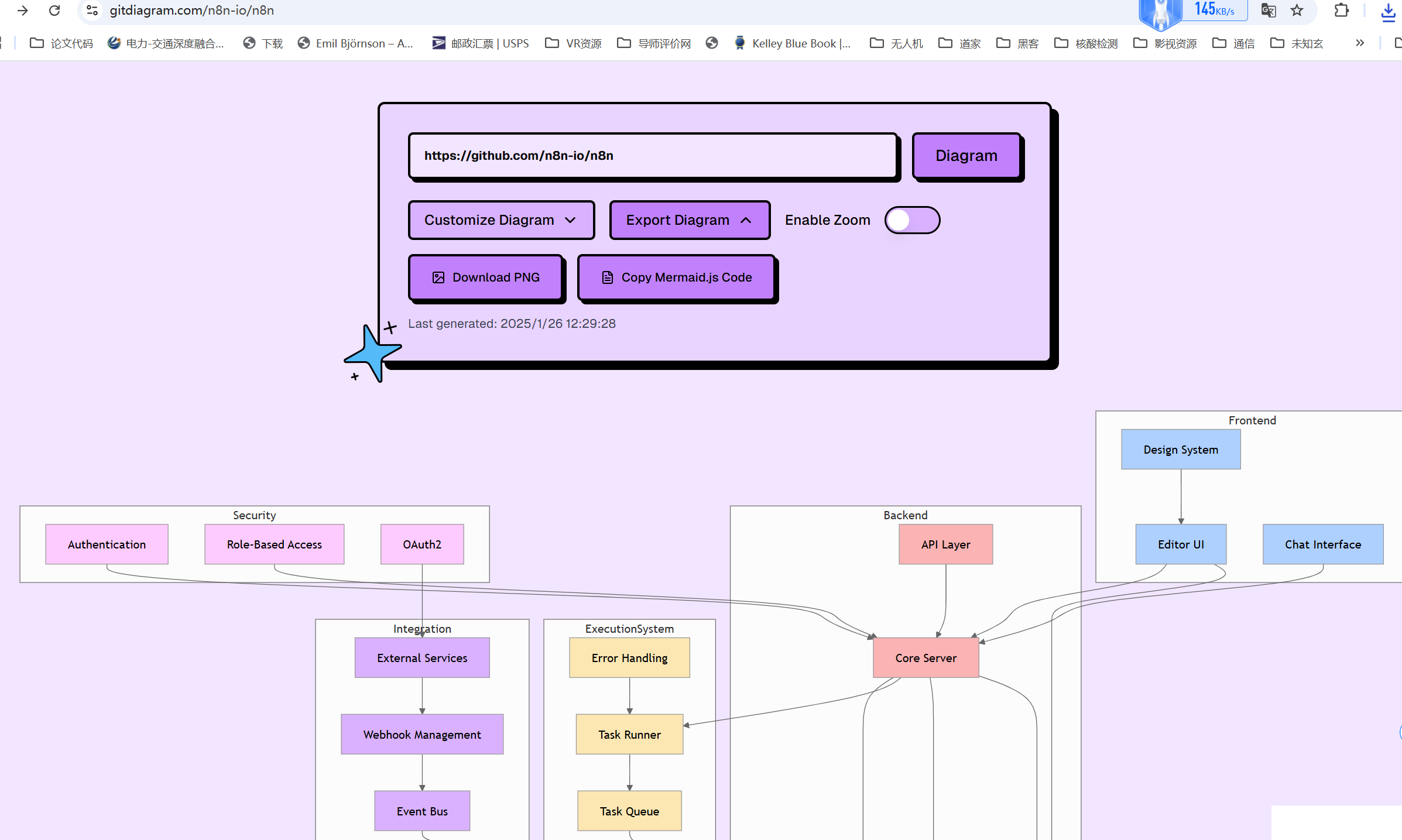Viewport: 1402px width, 840px height.
Task: Collapse the Export Diagram dropdown
Action: click(x=689, y=220)
